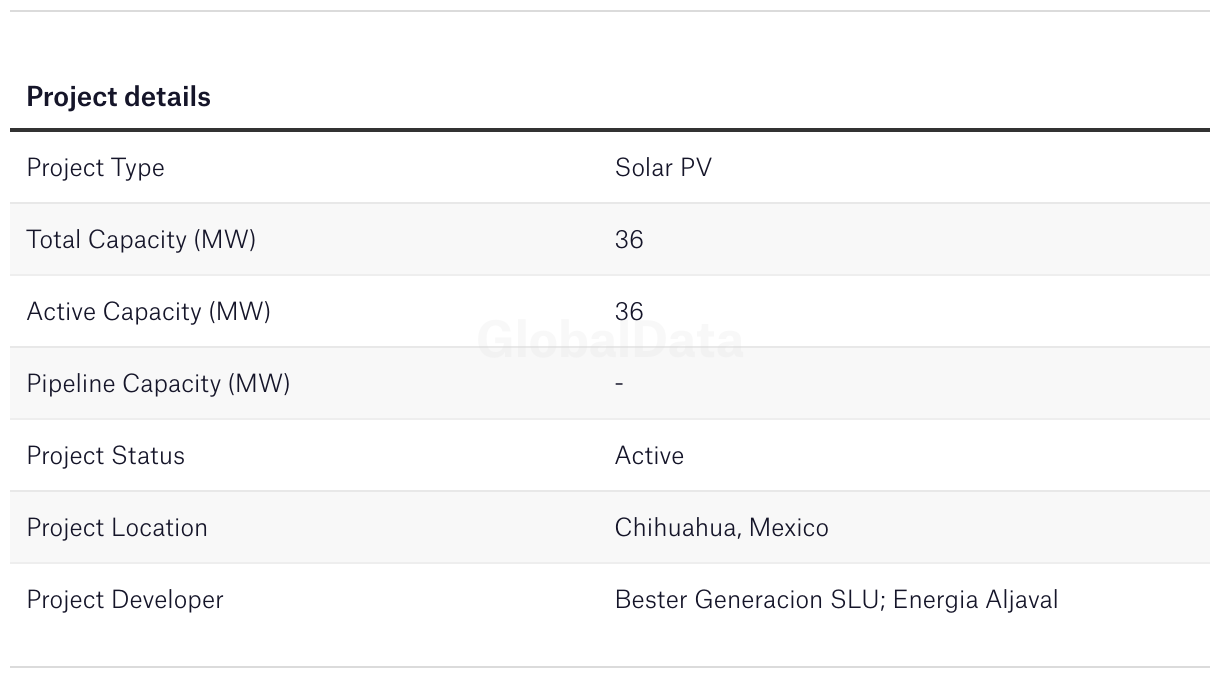Click the Active status value

point(649,456)
